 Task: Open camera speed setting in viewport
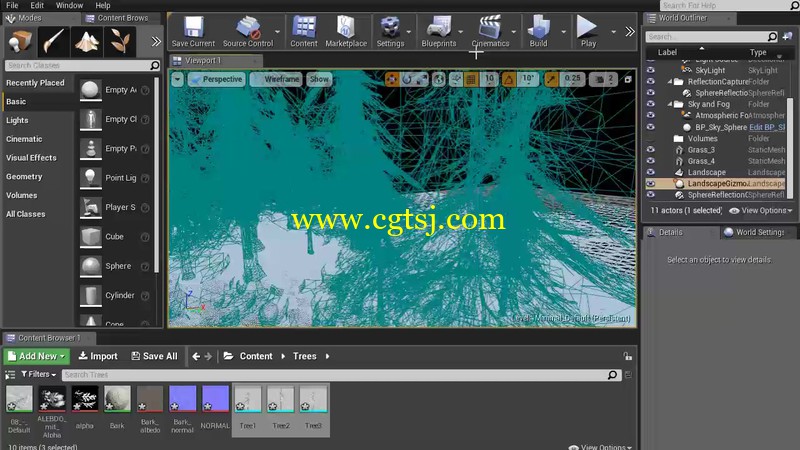click(x=604, y=79)
